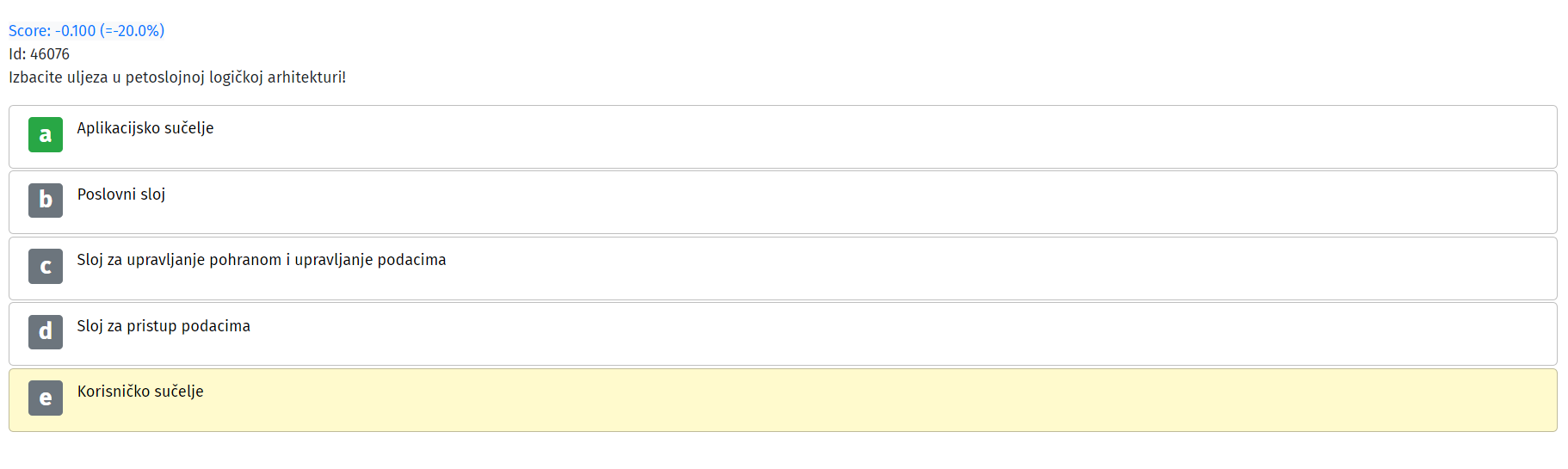This screenshot has height=469, width=1568.
Task: Click empty space in 'Sloj za pristup podacima' row
Action: [861, 334]
